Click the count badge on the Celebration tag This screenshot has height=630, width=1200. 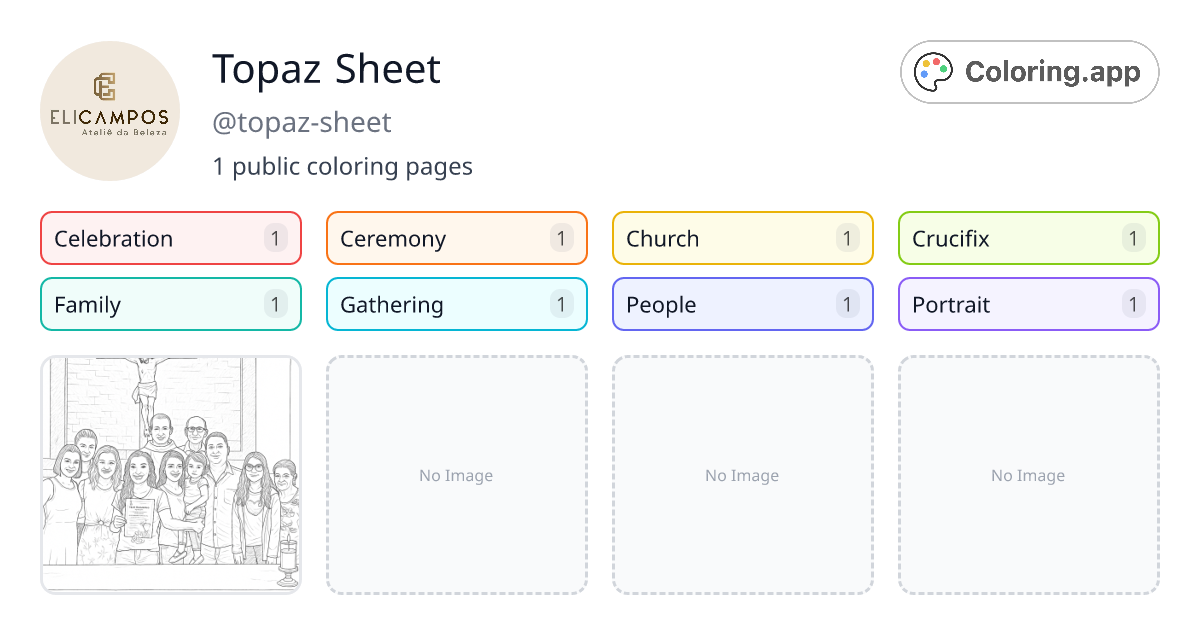(x=274, y=238)
